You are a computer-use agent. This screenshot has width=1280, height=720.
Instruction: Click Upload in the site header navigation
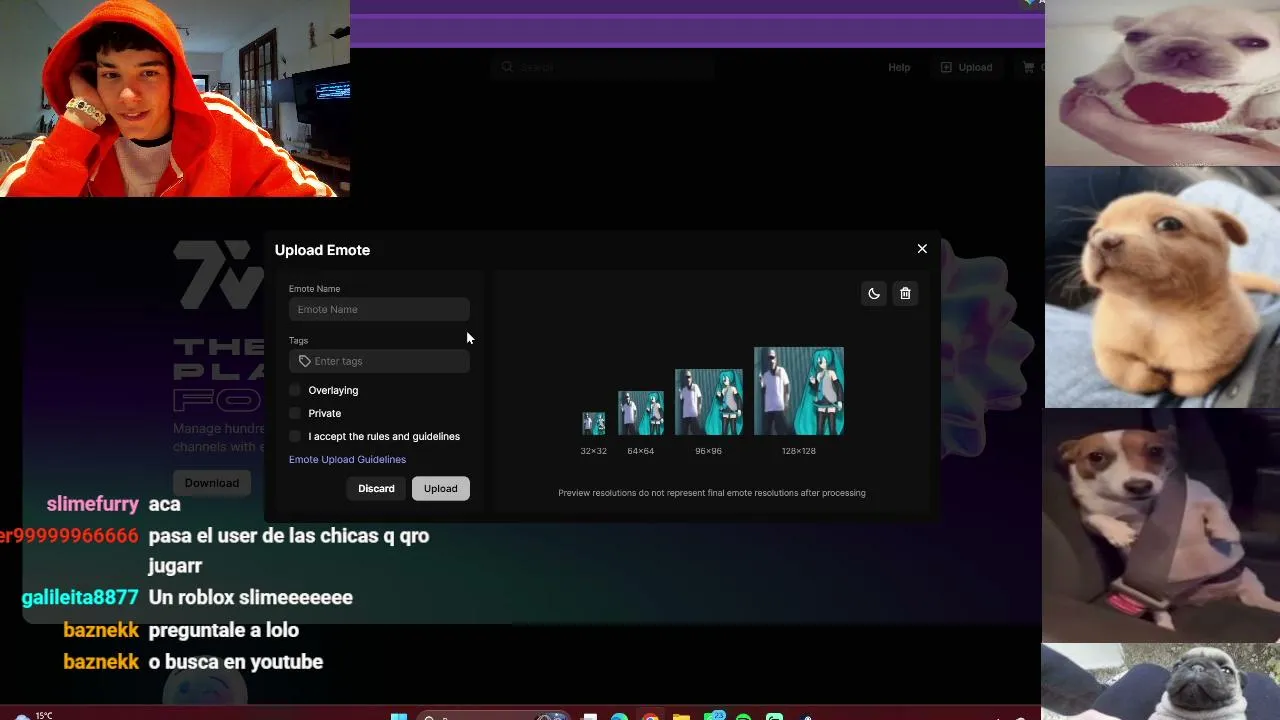click(x=966, y=67)
